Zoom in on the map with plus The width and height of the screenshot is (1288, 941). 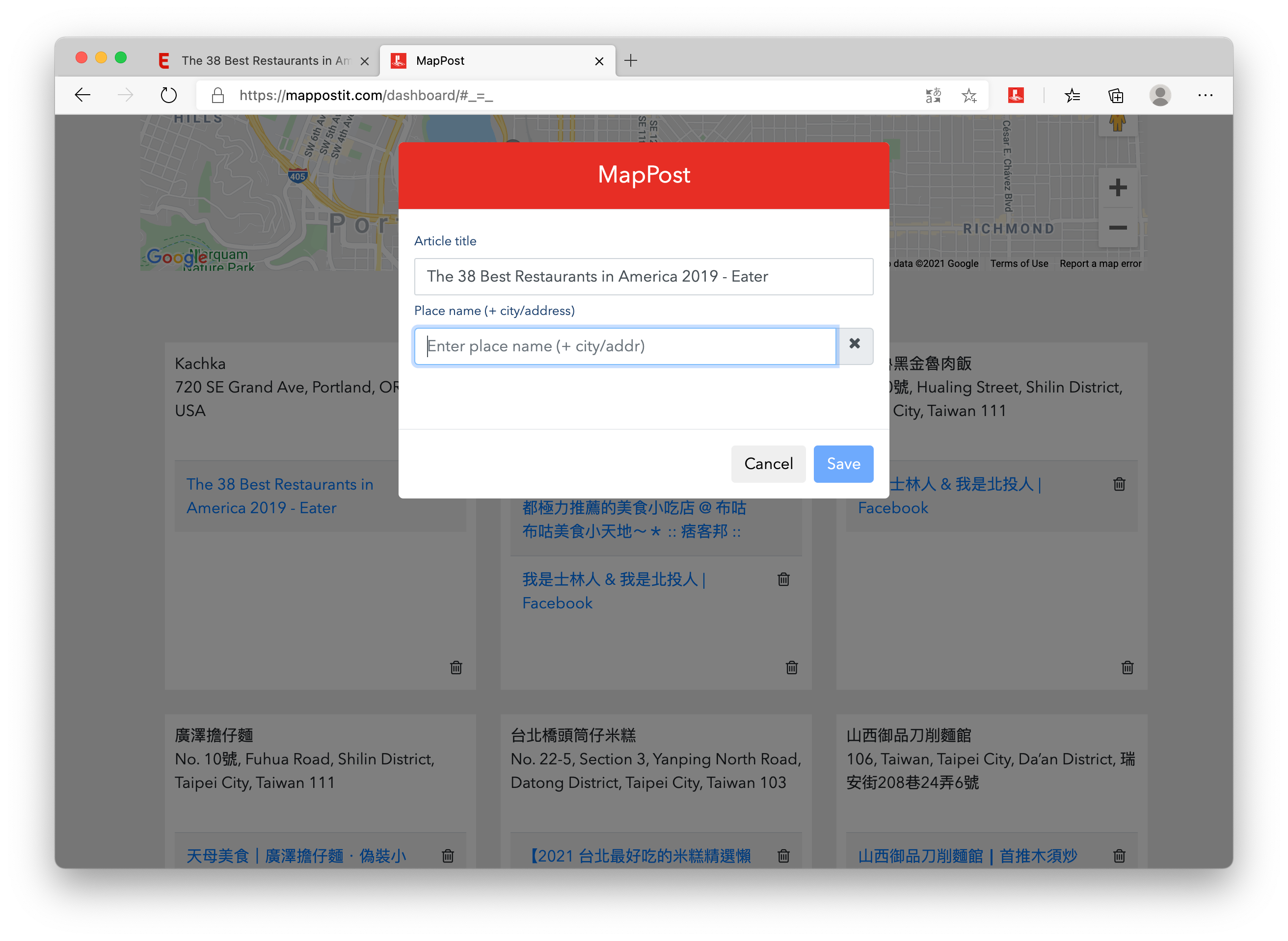click(x=1118, y=187)
